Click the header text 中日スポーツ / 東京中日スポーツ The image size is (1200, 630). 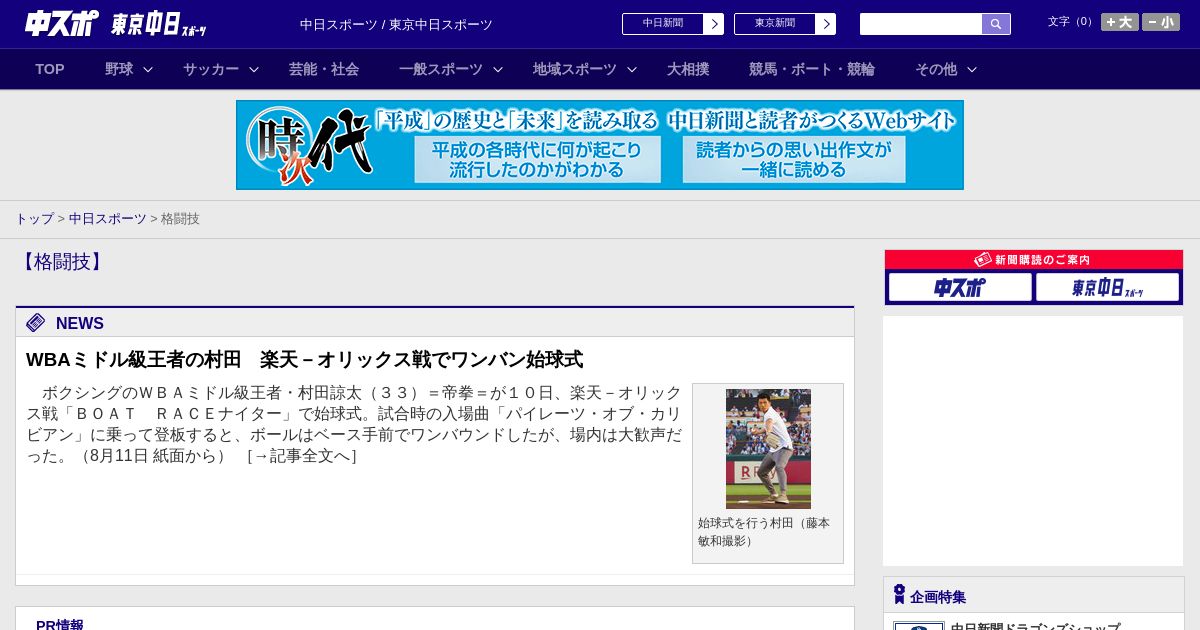396,25
